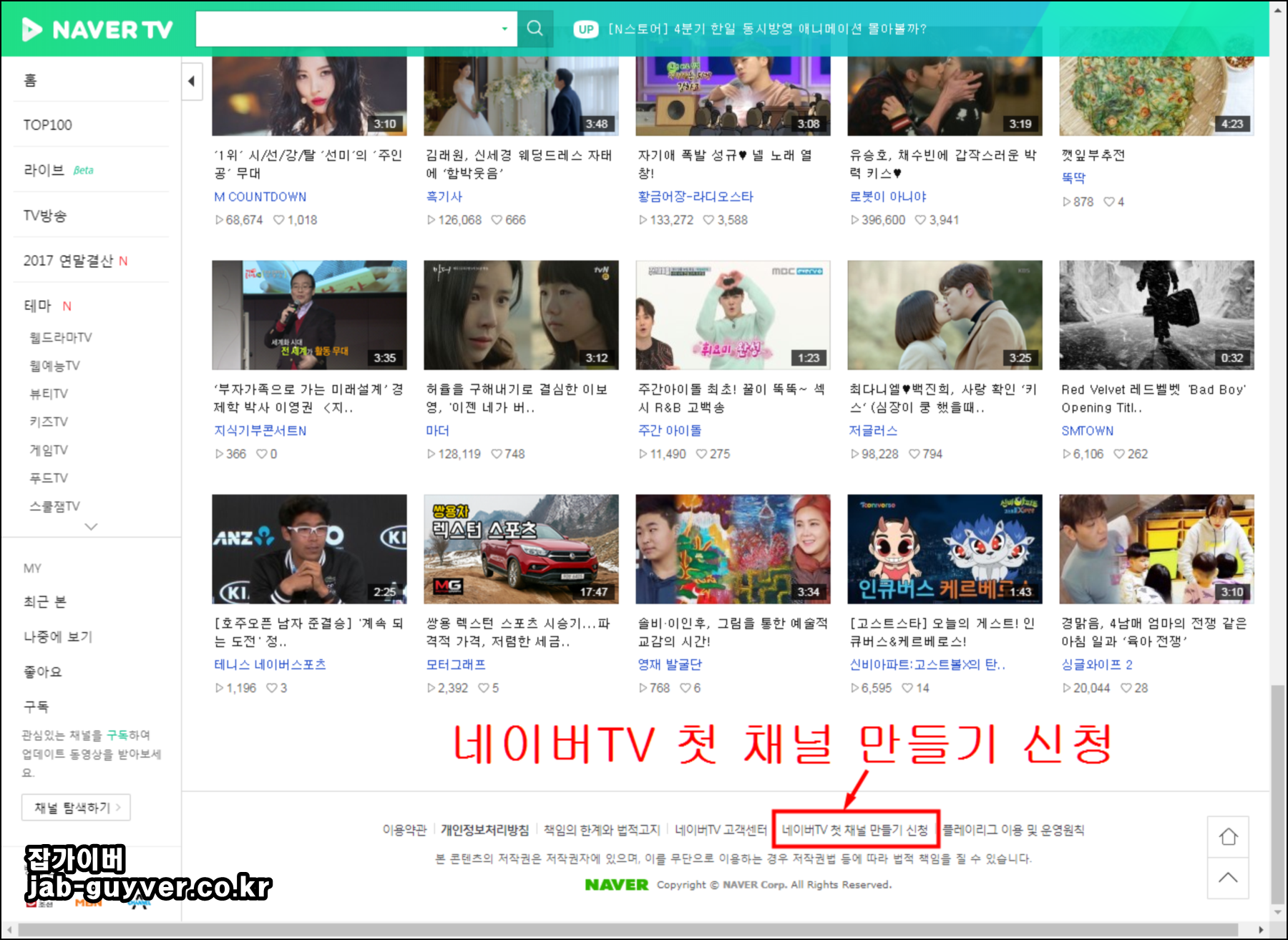Image resolution: width=1288 pixels, height=940 pixels.
Task: Open the 영재 발굴단 channel link
Action: 670,664
